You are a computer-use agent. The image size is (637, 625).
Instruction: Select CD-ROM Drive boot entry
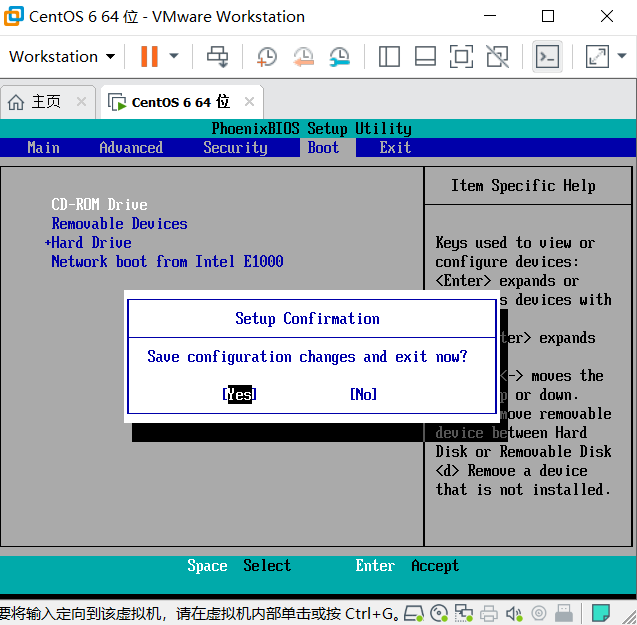(x=99, y=204)
